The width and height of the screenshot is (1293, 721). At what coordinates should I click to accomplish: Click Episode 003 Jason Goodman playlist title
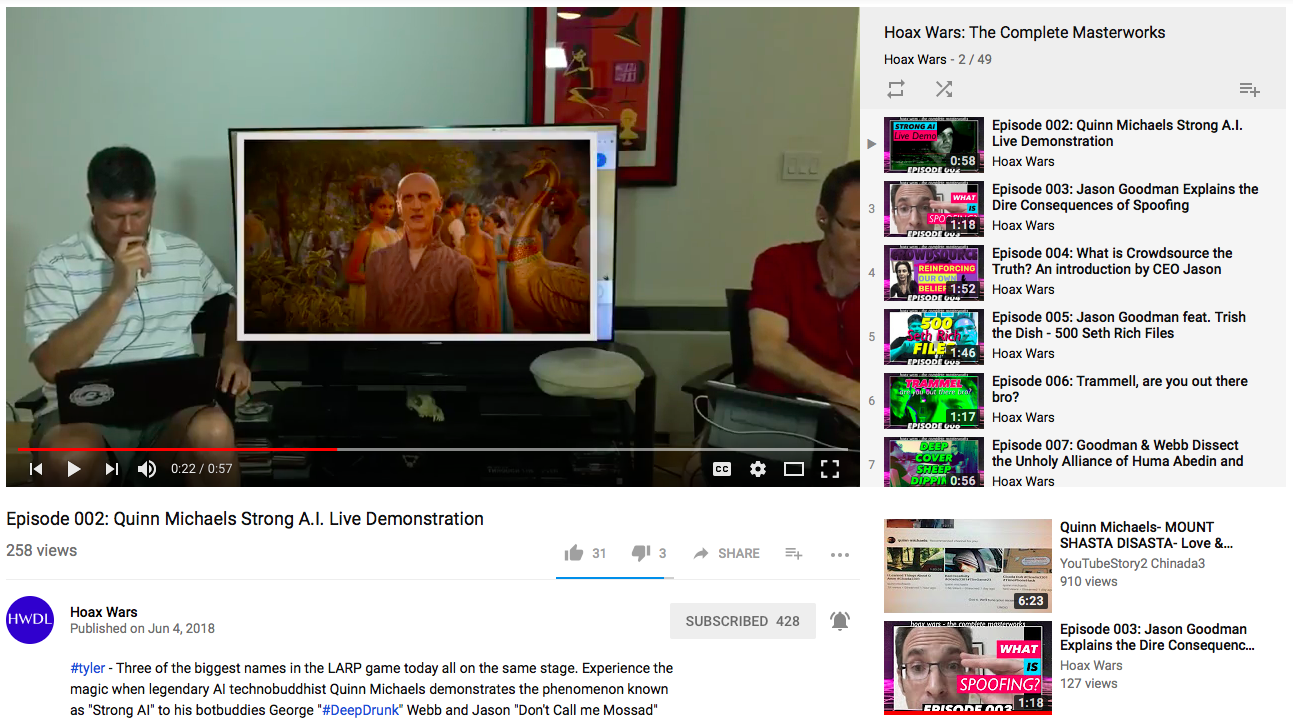coord(1125,197)
